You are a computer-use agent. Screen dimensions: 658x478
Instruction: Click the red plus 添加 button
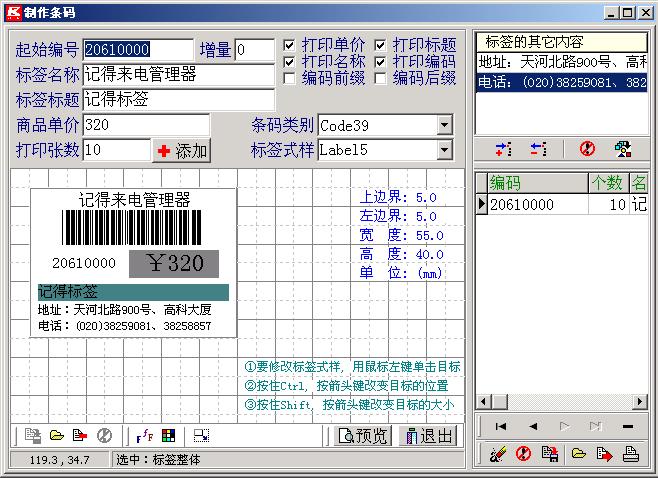coord(182,151)
